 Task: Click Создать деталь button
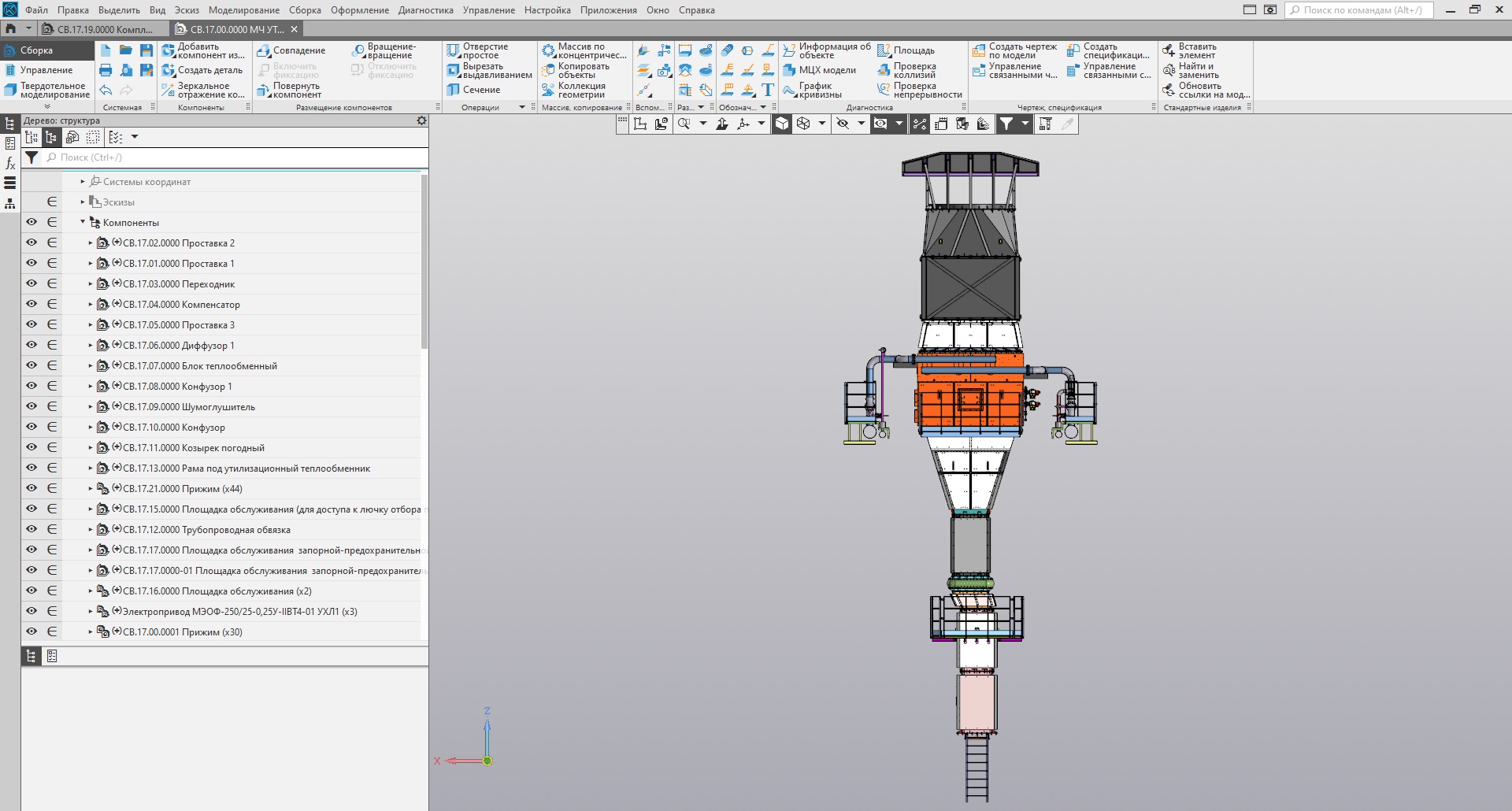click(x=202, y=70)
